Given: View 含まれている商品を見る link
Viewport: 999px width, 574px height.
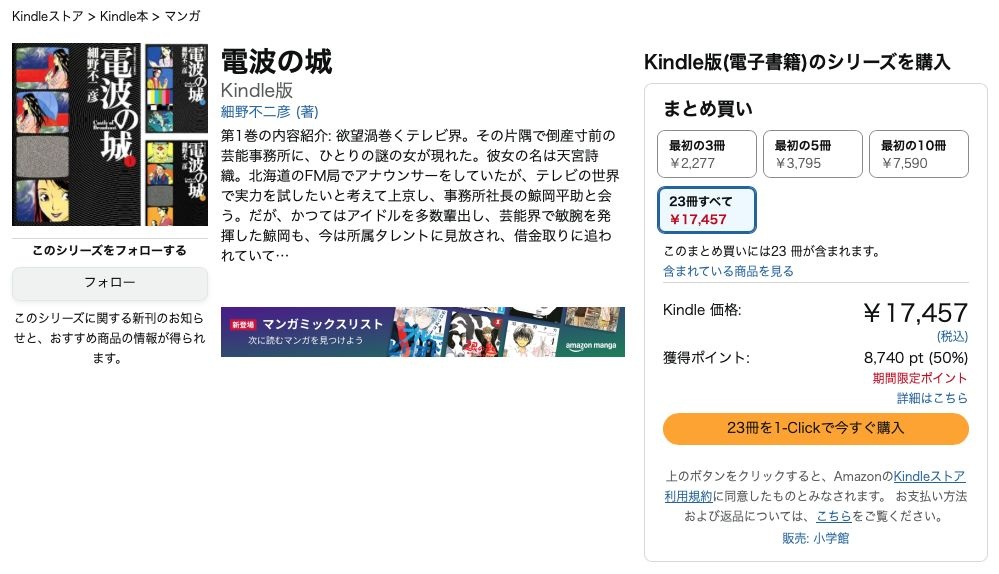Looking at the screenshot, I should coord(728,271).
